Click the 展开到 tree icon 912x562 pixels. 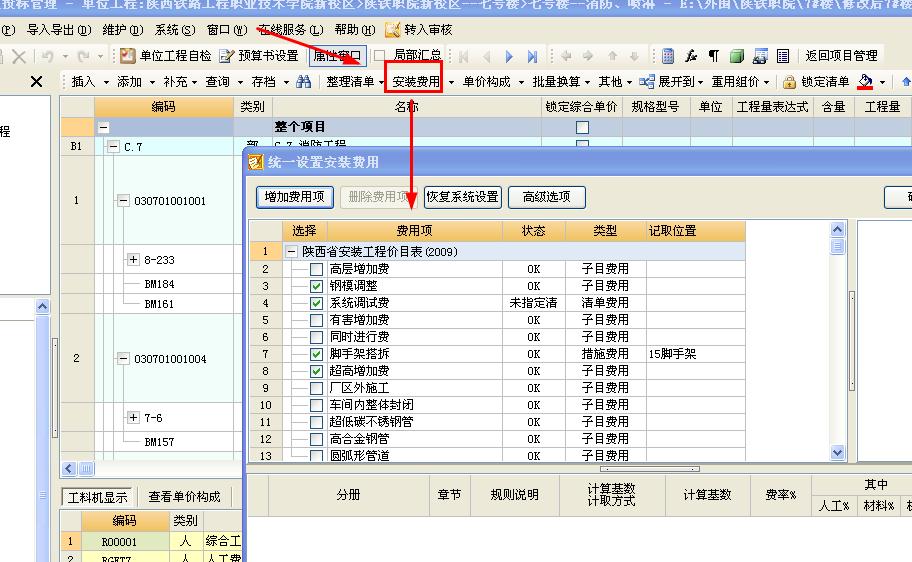point(647,81)
